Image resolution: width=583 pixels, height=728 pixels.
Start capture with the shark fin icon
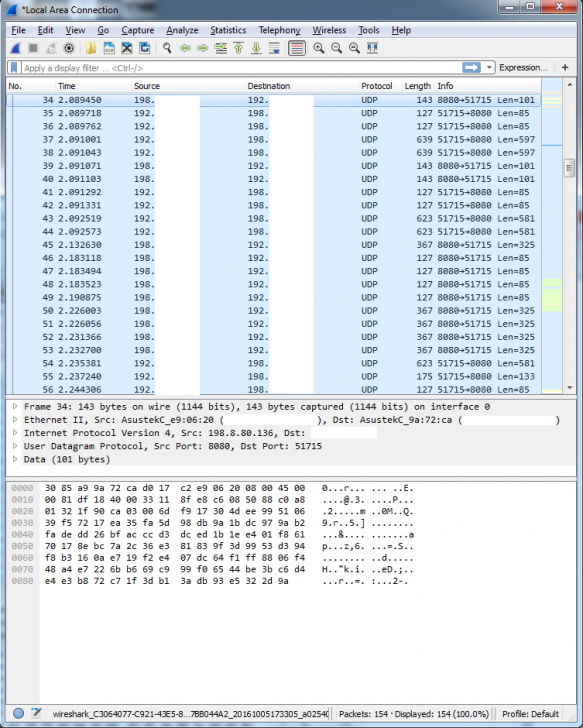16,48
